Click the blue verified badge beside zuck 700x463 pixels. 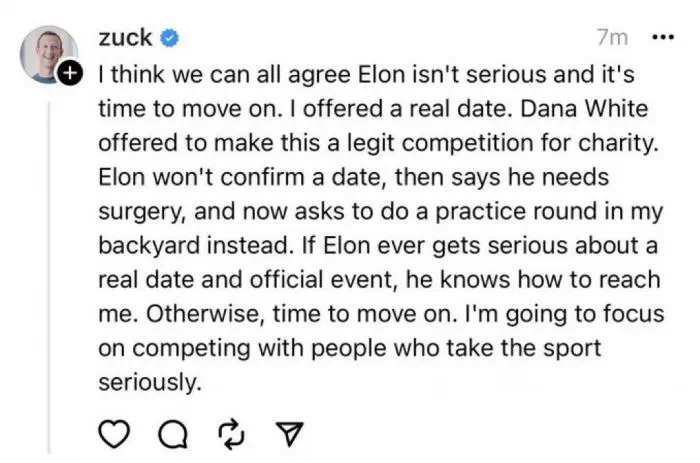point(170,38)
